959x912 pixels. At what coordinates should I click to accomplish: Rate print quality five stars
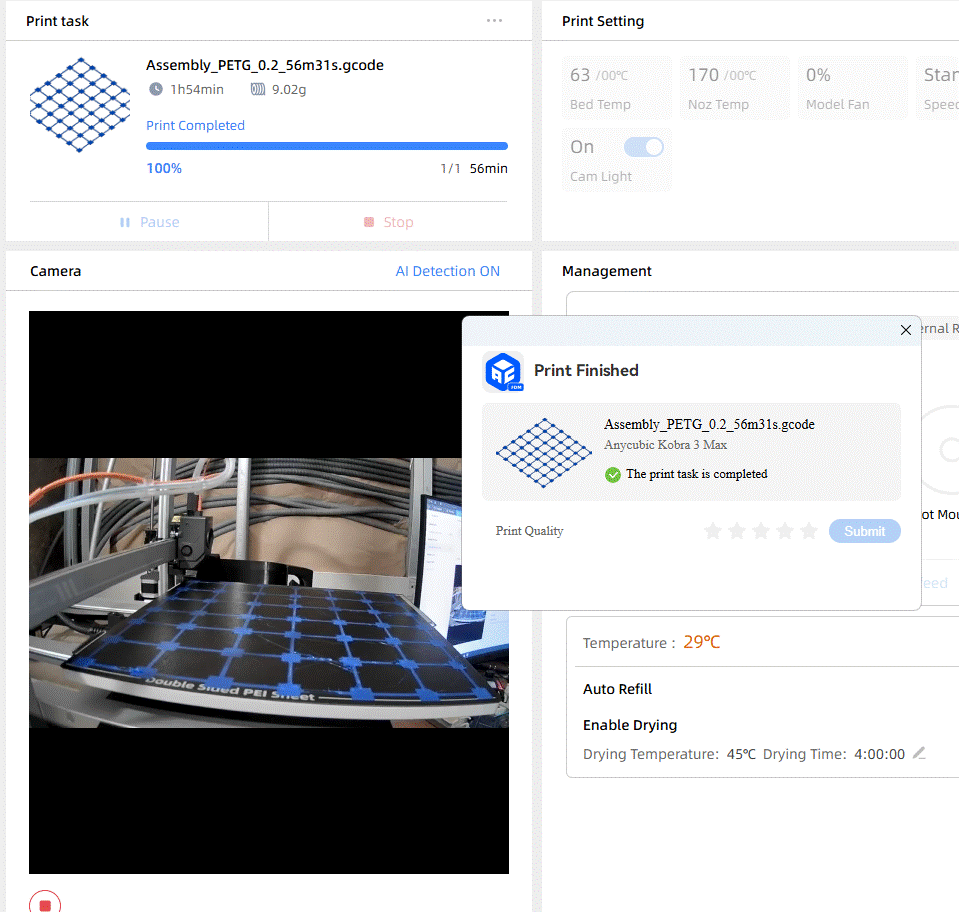(809, 530)
